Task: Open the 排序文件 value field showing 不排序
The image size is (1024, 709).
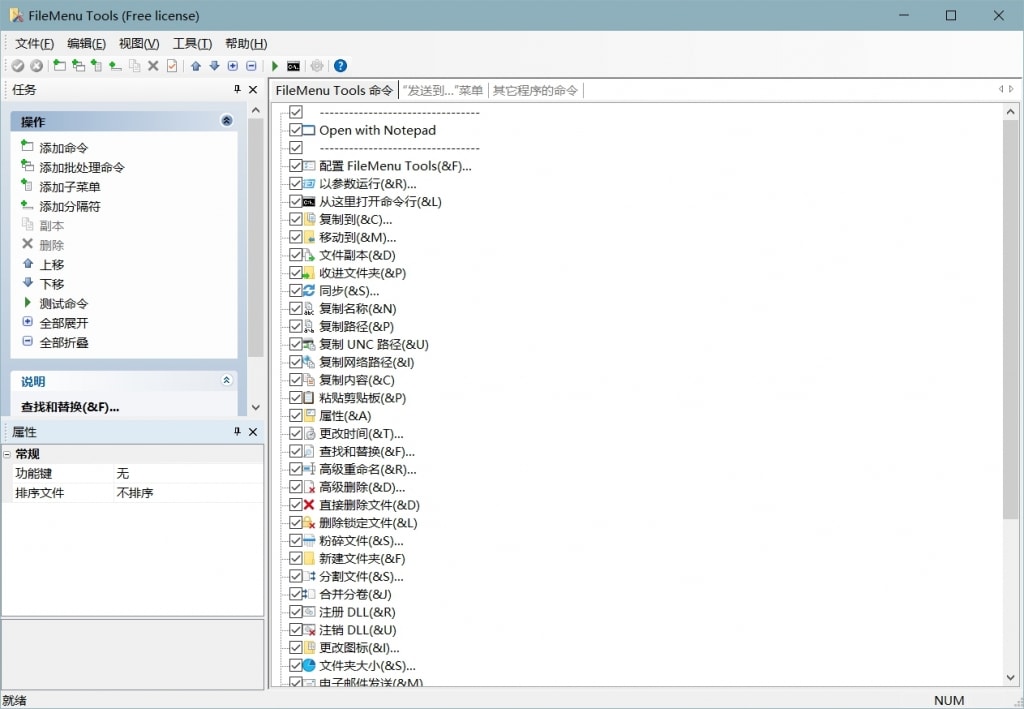Action: tap(188, 493)
